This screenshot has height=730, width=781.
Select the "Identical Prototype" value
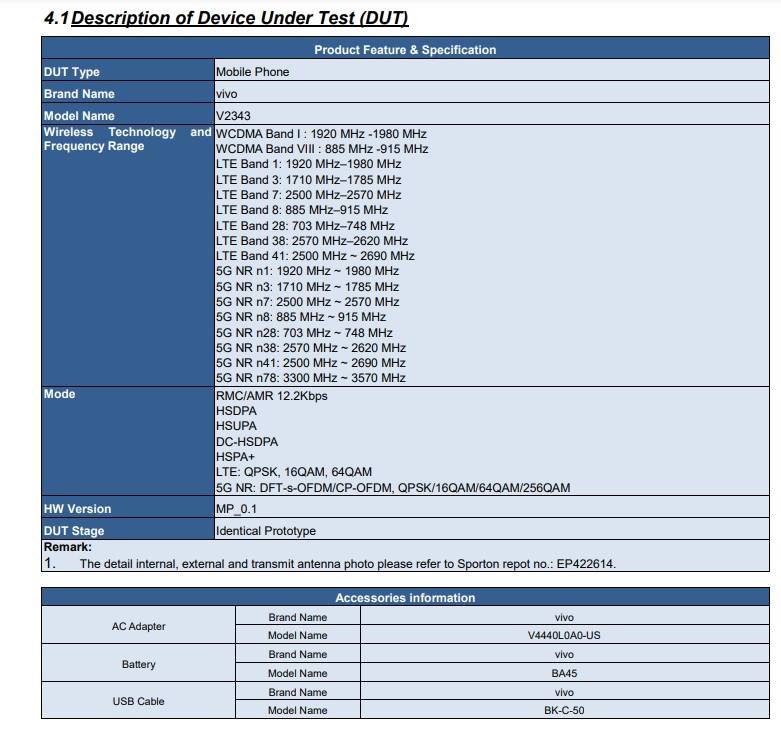point(265,531)
